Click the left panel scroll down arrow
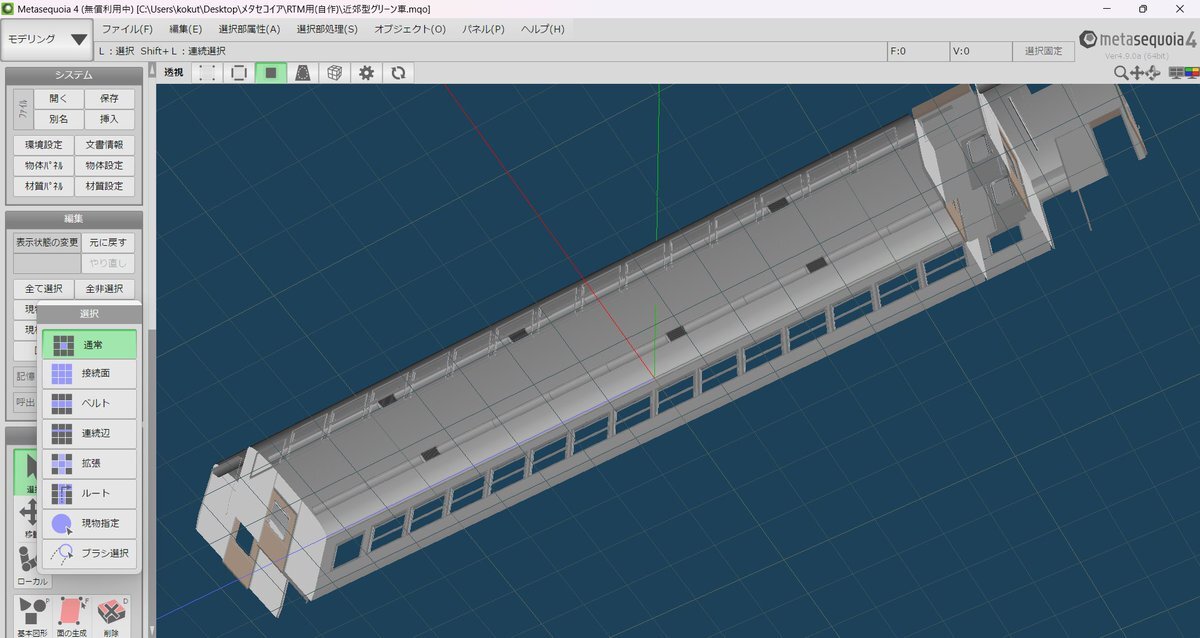The height and width of the screenshot is (638, 1200). 152,630
